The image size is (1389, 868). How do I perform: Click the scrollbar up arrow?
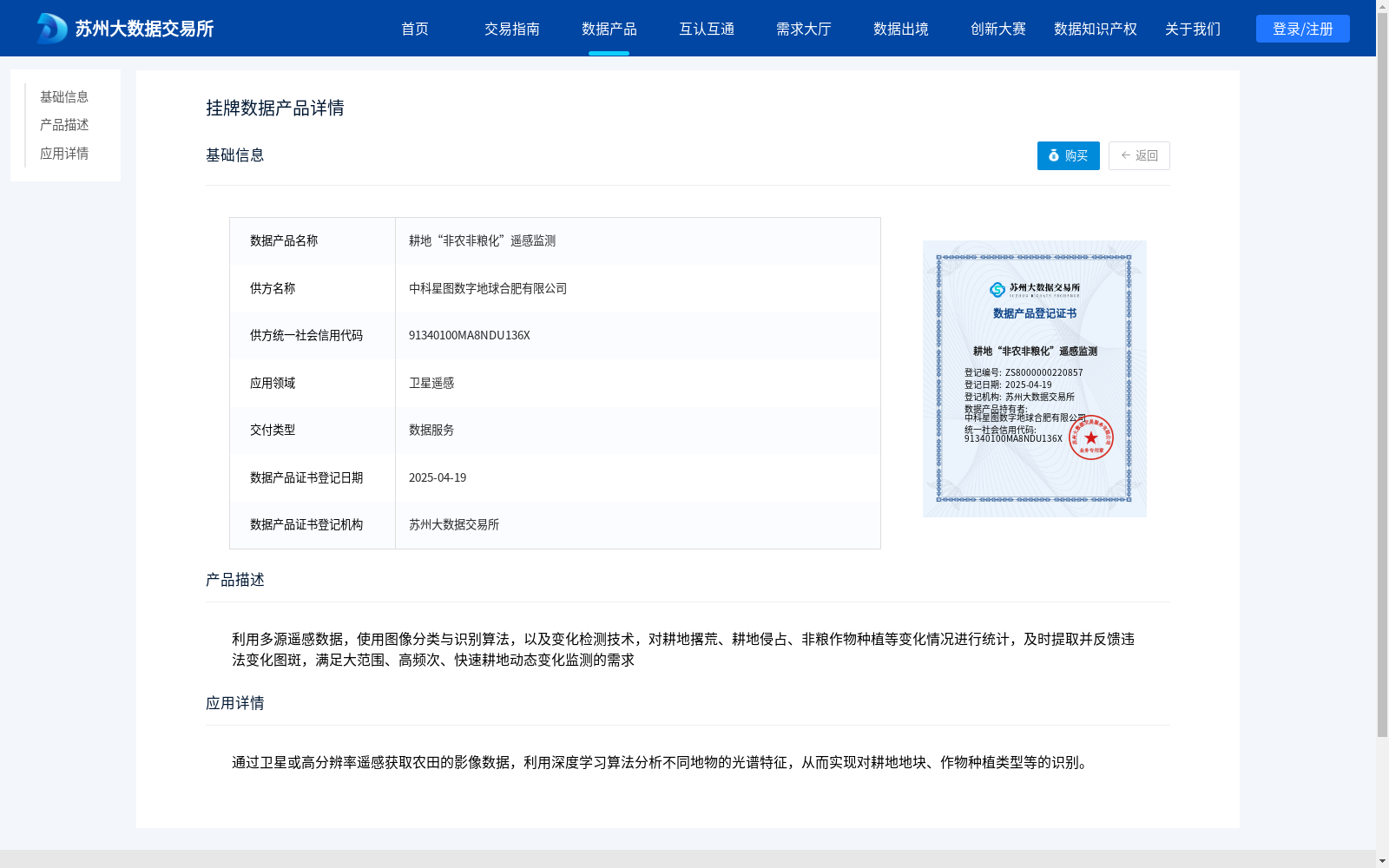(x=1382, y=6)
